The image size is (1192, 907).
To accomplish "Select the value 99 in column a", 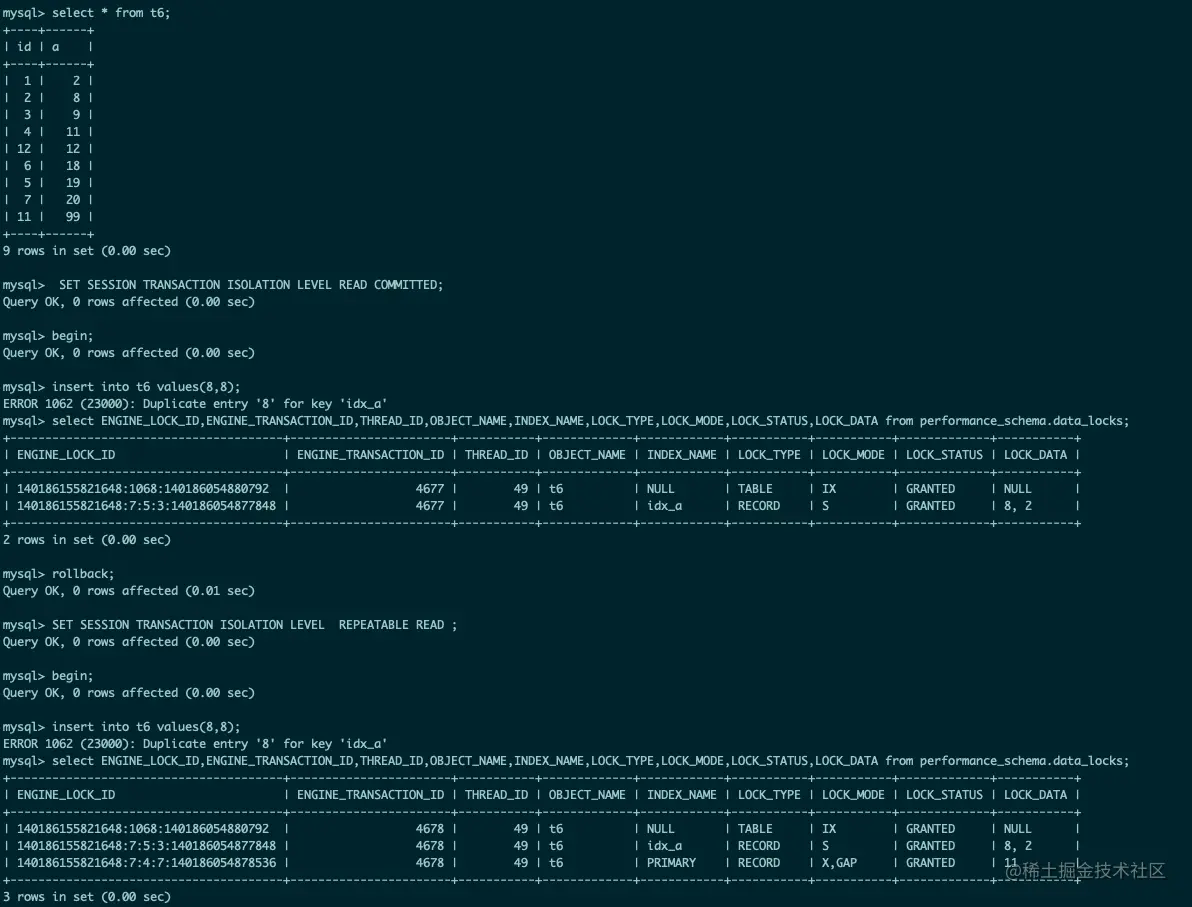I will click(x=73, y=217).
